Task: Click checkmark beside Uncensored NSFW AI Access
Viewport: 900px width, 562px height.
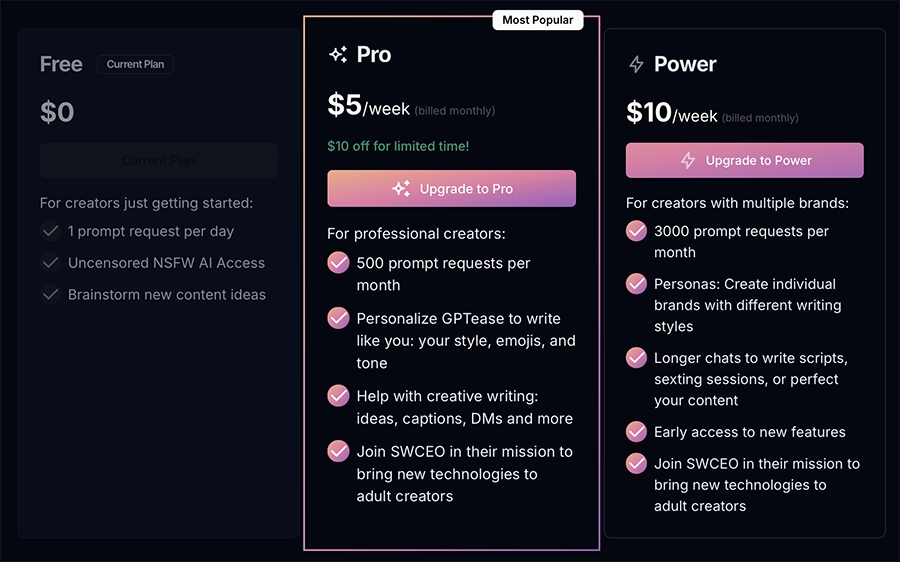Action: pyautogui.click(x=50, y=263)
